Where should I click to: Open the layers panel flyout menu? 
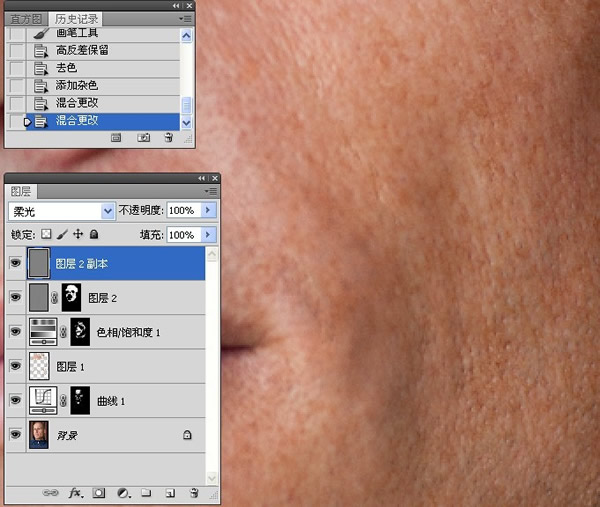click(211, 190)
